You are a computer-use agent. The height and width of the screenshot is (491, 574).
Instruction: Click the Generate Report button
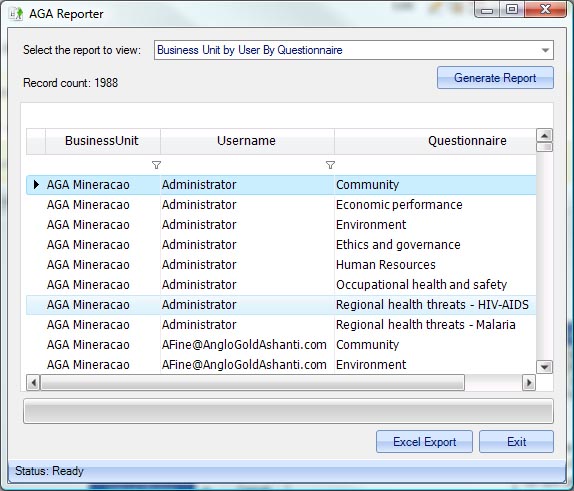(495, 78)
